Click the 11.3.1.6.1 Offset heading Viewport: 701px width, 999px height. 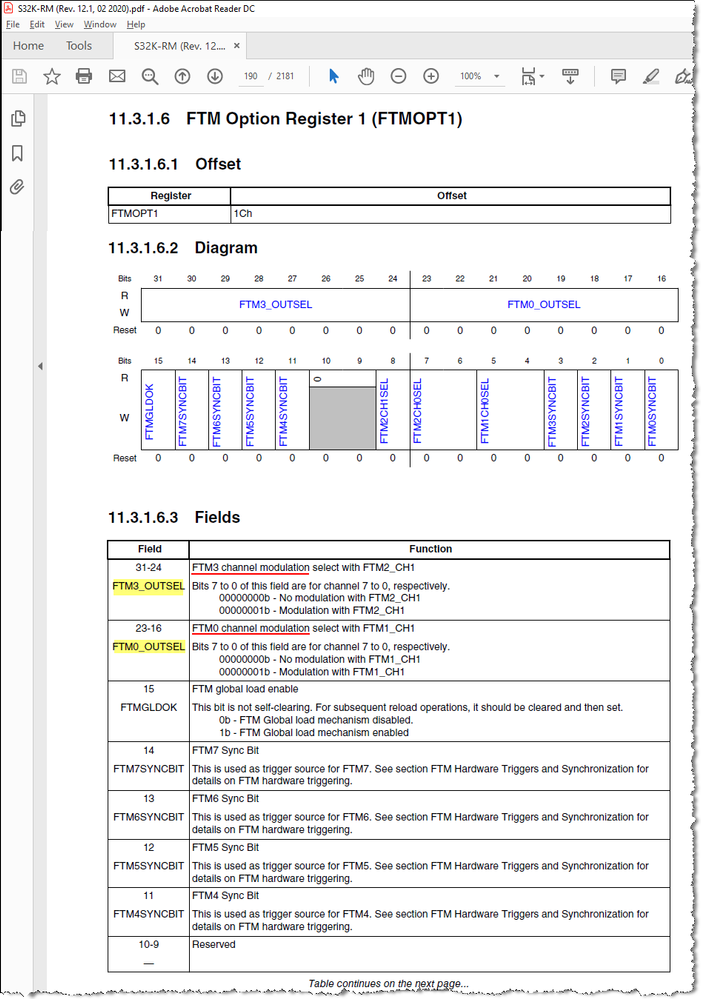coord(175,164)
